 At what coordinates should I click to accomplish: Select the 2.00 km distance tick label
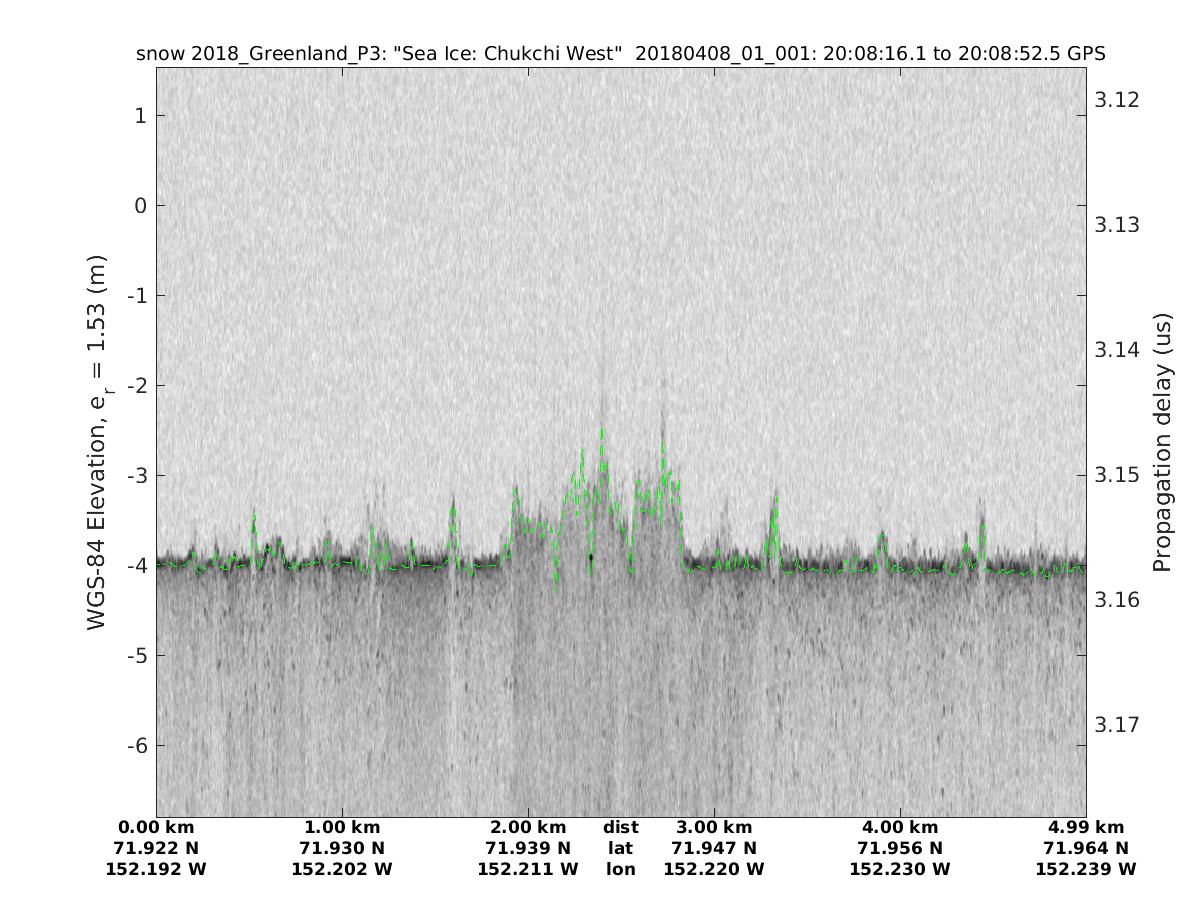tap(528, 828)
